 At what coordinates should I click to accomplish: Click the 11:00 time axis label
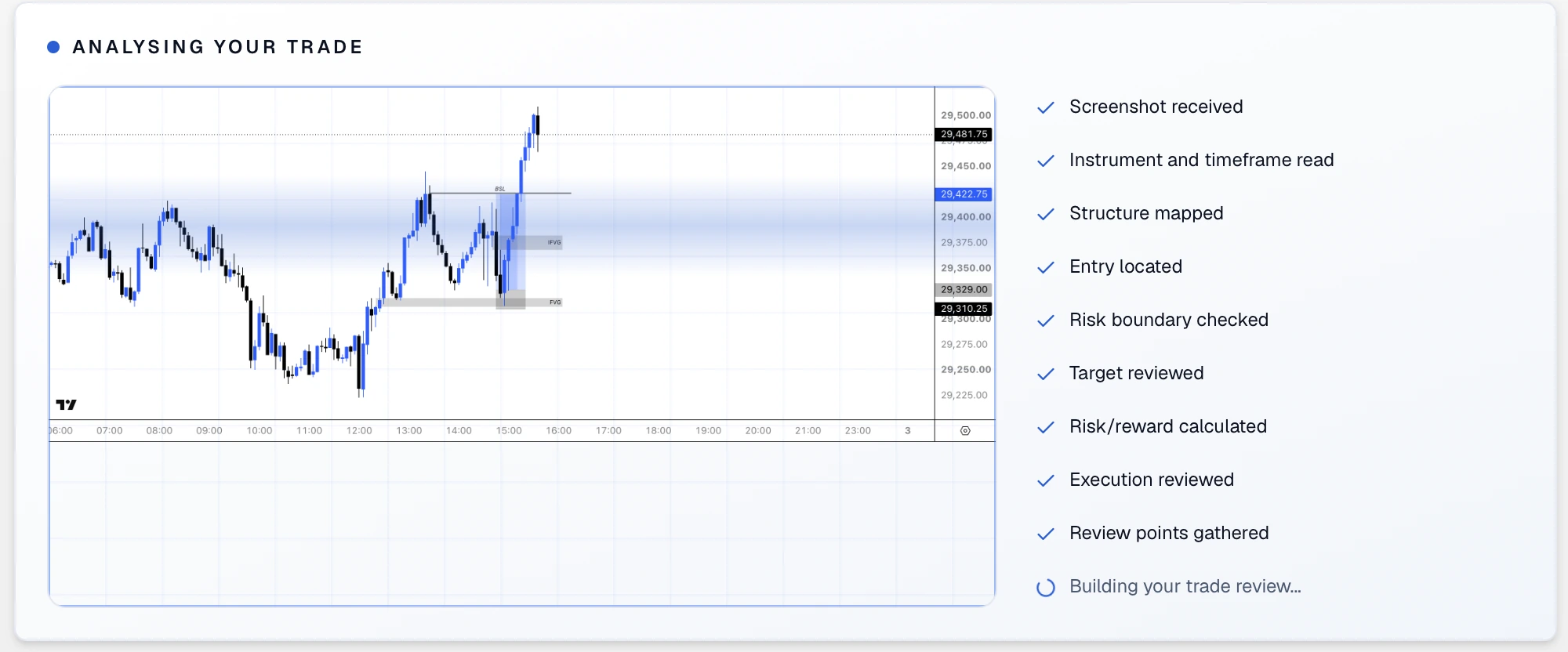tap(310, 431)
